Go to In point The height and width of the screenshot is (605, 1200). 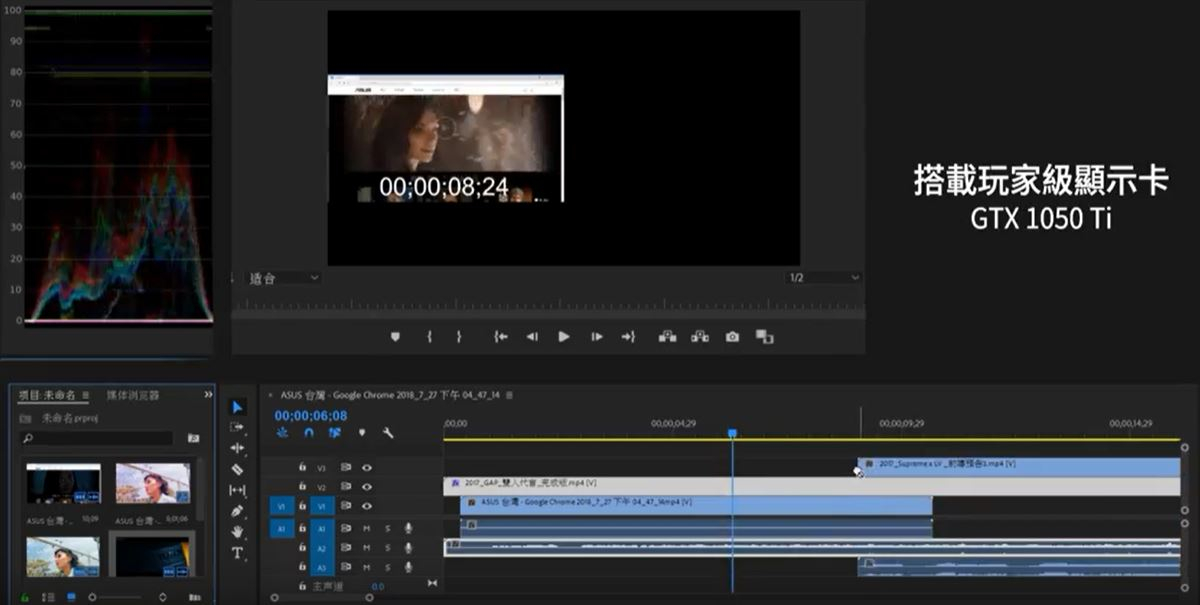[x=501, y=337]
